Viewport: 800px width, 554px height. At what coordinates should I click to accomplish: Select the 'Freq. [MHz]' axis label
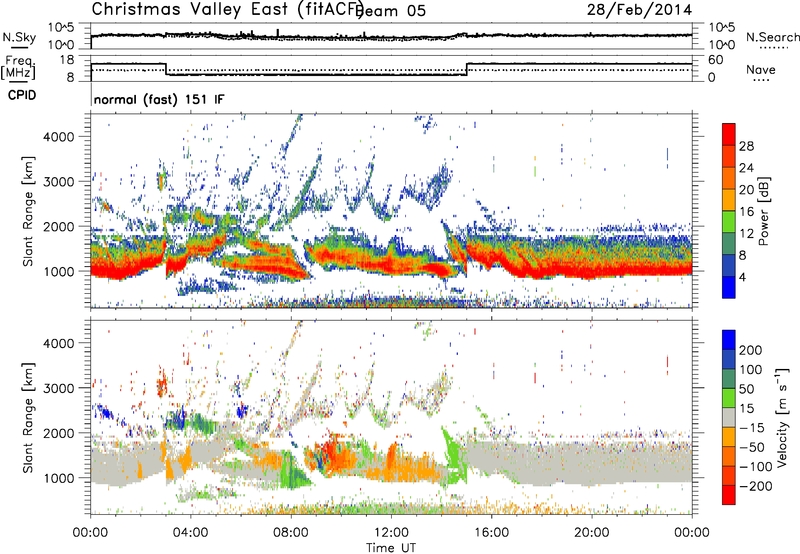(18, 68)
